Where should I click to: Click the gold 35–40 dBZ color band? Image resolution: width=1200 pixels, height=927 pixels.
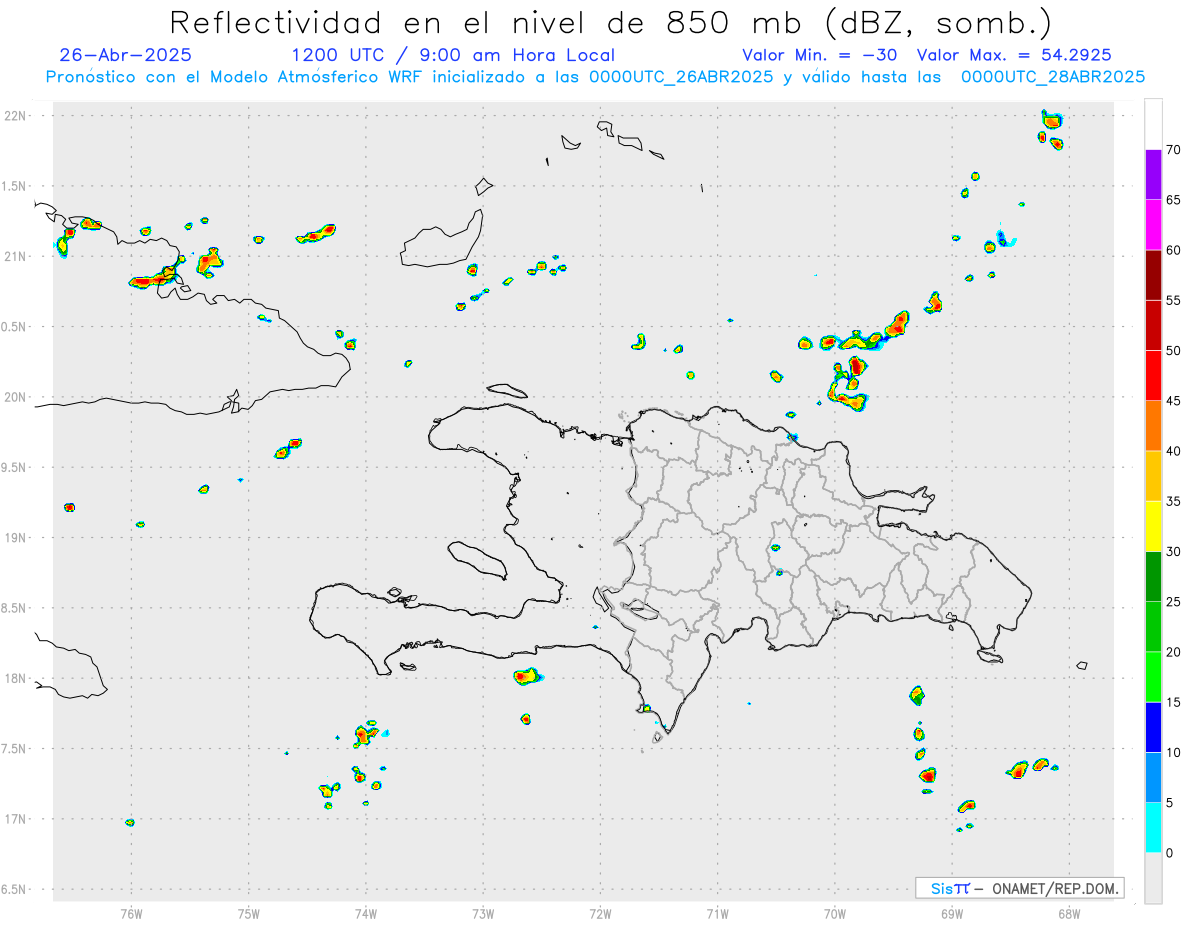(x=1153, y=476)
